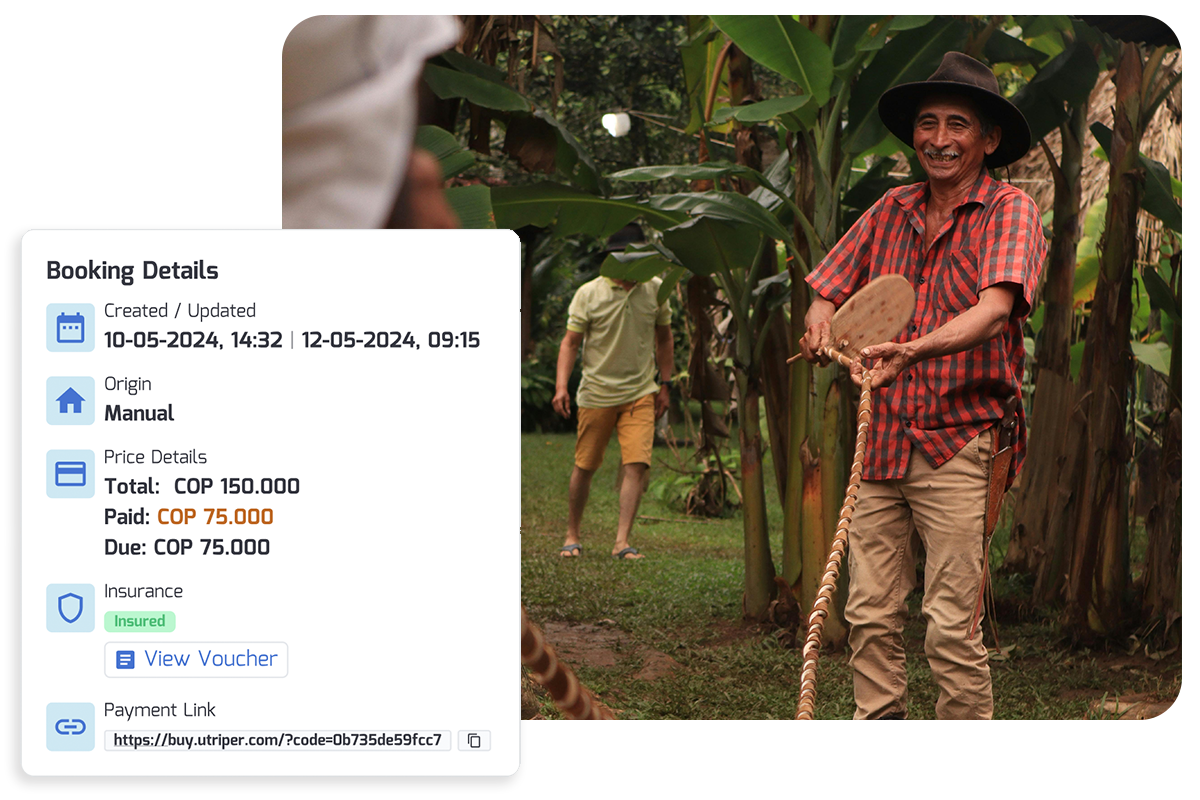Image resolution: width=1200 pixels, height=800 pixels.
Task: Select the buy.utriper.com payment URL field
Action: (x=278, y=741)
